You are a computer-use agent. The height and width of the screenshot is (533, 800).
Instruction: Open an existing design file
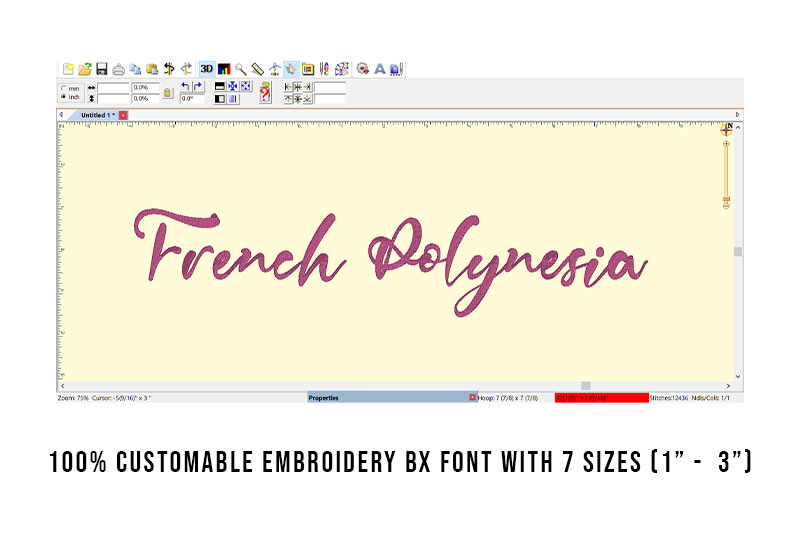[85, 69]
